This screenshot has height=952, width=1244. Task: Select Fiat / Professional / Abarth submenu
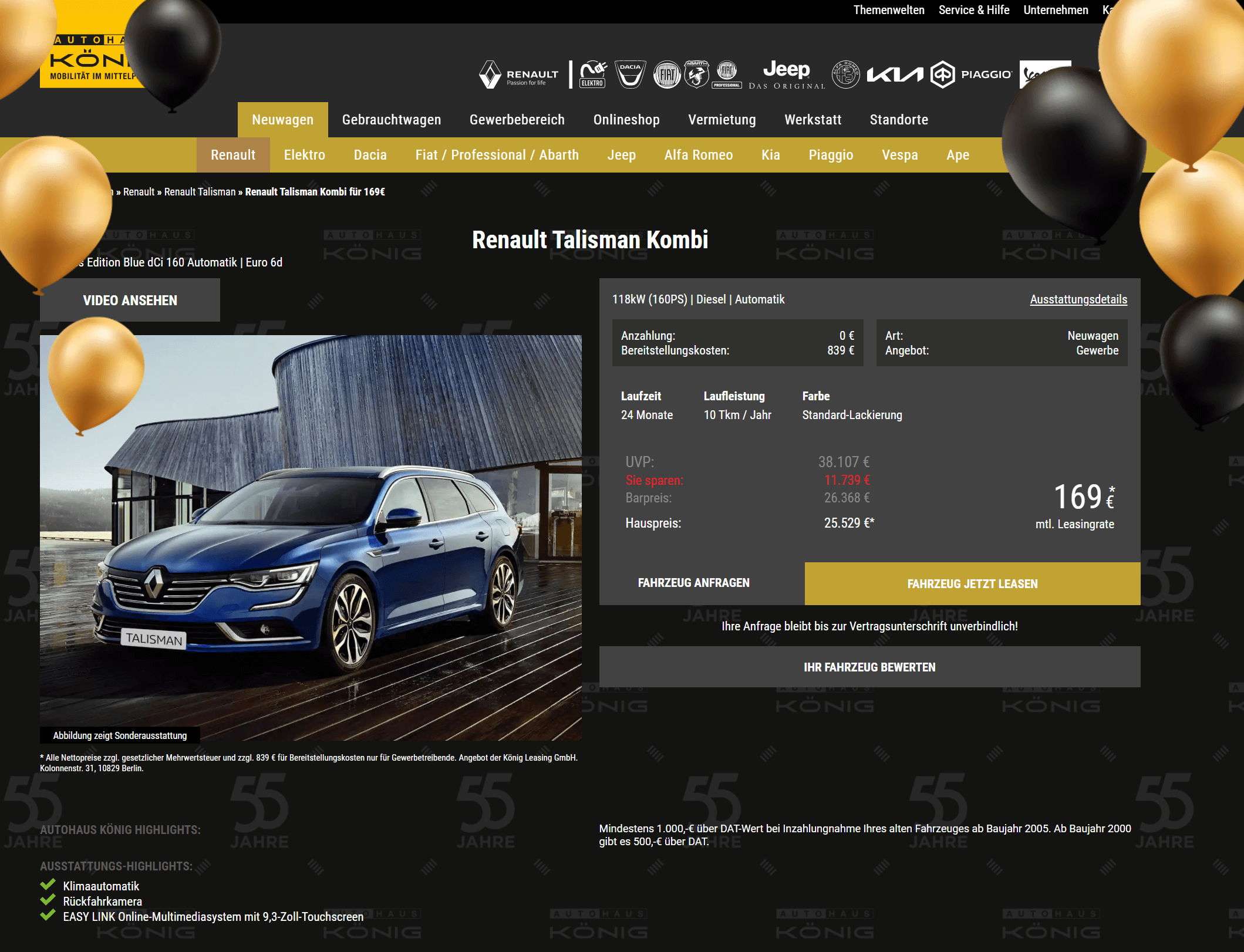tap(497, 155)
